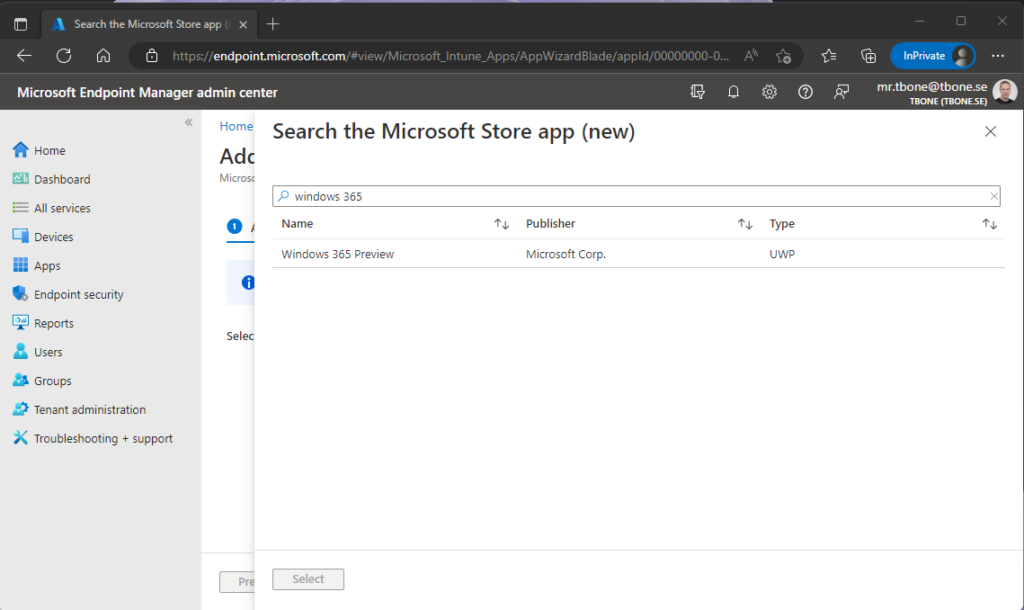Image resolution: width=1024 pixels, height=610 pixels.
Task: Close the Search Microsoft Store pane
Action: (x=990, y=131)
